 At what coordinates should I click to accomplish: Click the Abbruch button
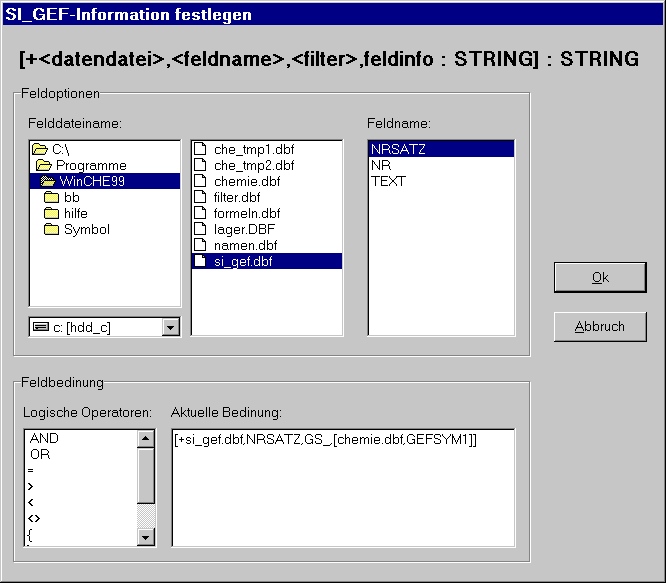click(x=600, y=327)
